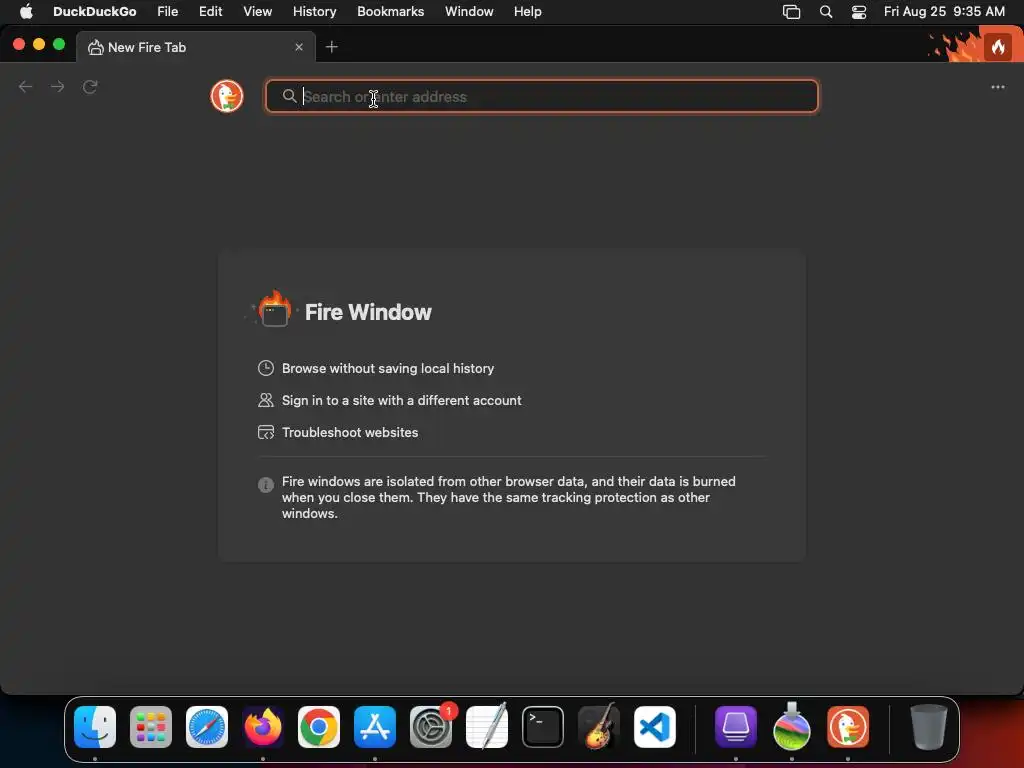Open the History menu
Viewport: 1024px width, 768px height.
315,12
